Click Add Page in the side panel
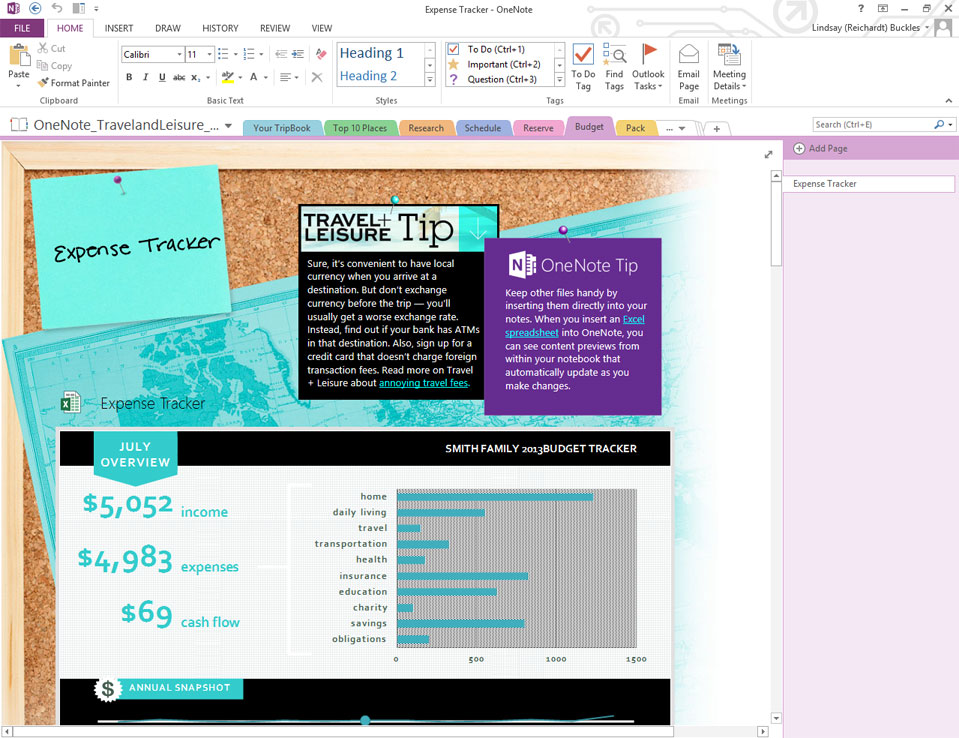Viewport: 959px width, 738px height. [820, 148]
